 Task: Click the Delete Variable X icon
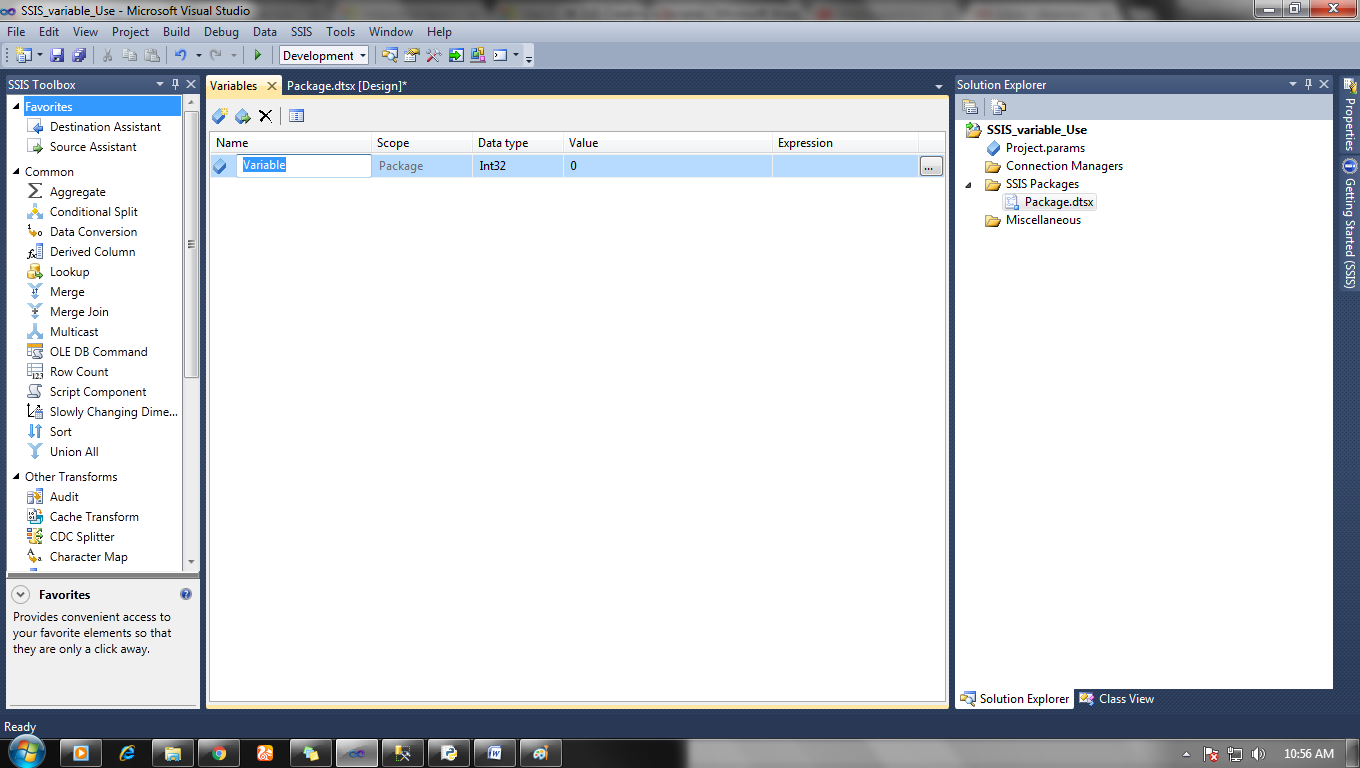[x=265, y=116]
